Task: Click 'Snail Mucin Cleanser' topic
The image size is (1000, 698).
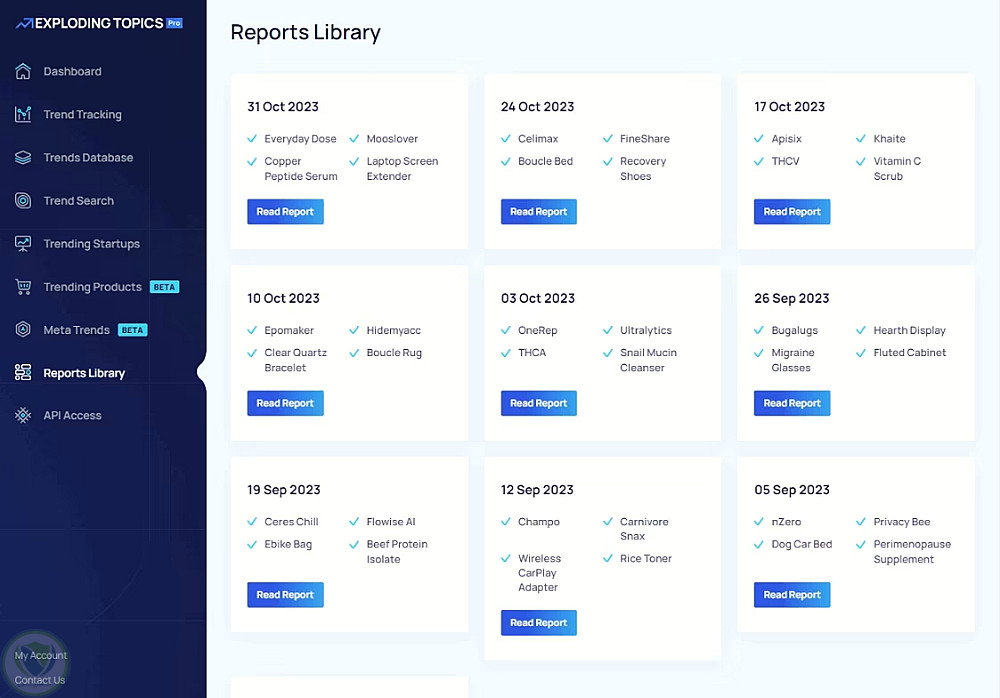Action: point(648,360)
